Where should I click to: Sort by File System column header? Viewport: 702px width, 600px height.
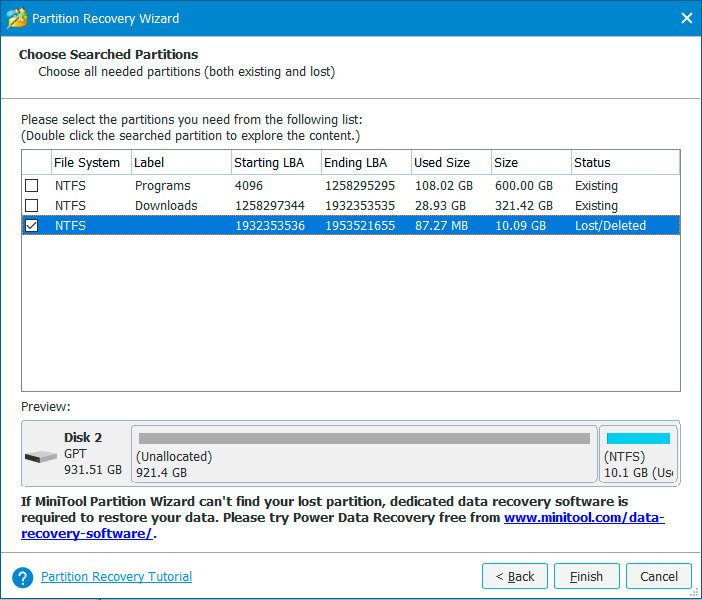tap(91, 163)
